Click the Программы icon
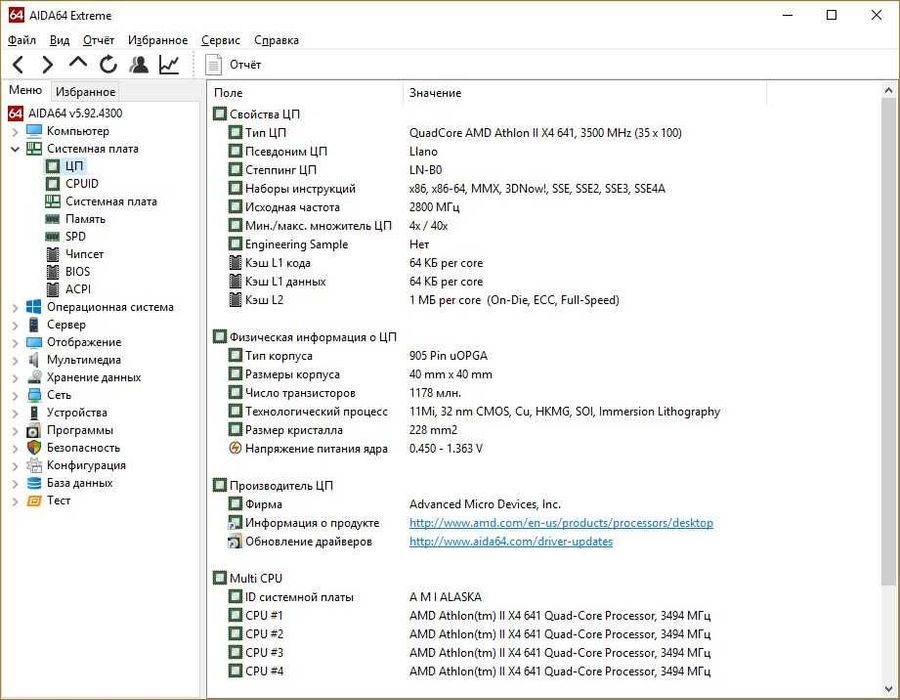 (34, 430)
